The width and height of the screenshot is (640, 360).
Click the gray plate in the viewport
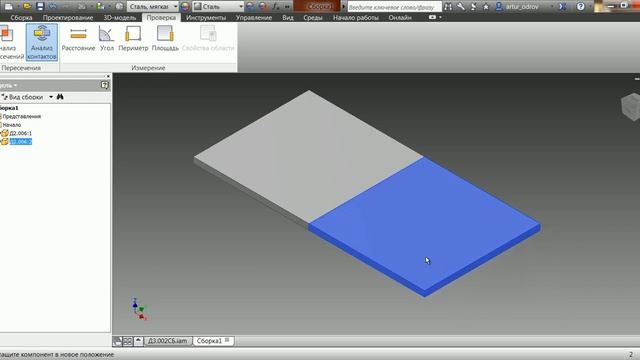(309, 157)
